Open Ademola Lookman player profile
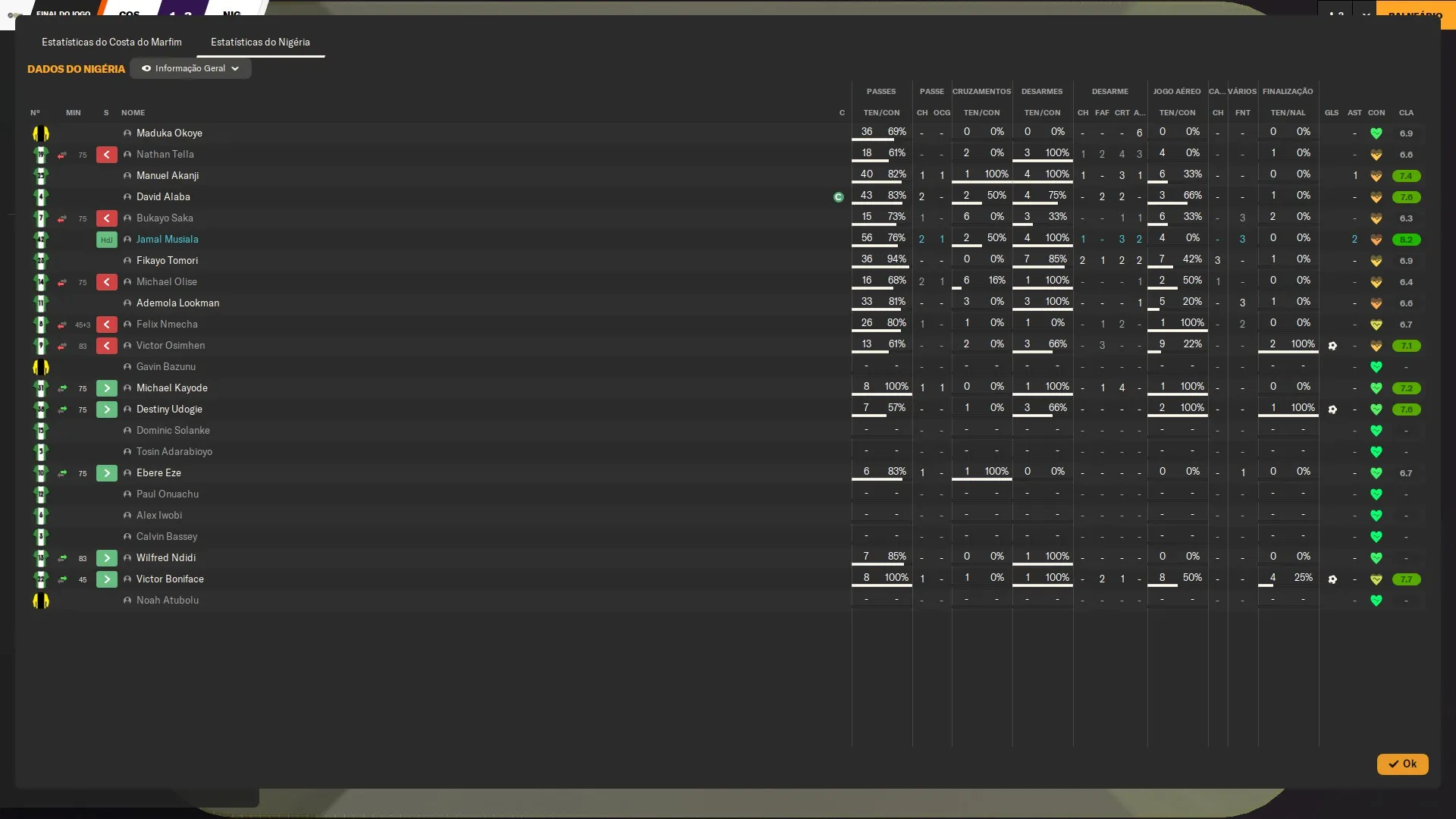The height and width of the screenshot is (819, 1456). [x=177, y=303]
